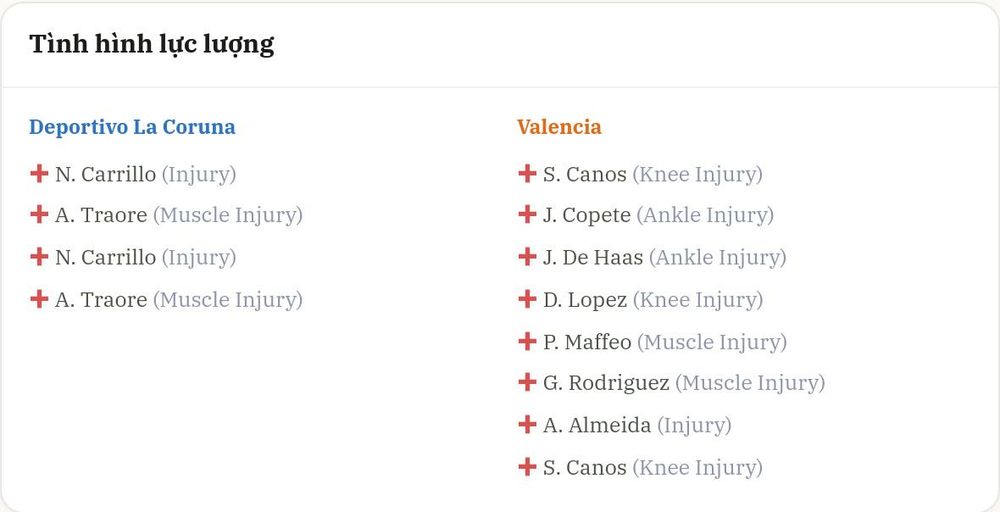Viewport: 1000px width, 512px height.
Task: Click the injury cross icon next to A. Almeida
Action: pos(527,424)
